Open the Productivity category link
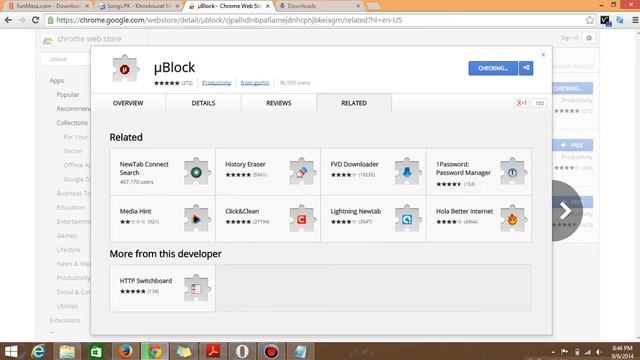Image resolution: width=640 pixels, height=360 pixels. 216,83
